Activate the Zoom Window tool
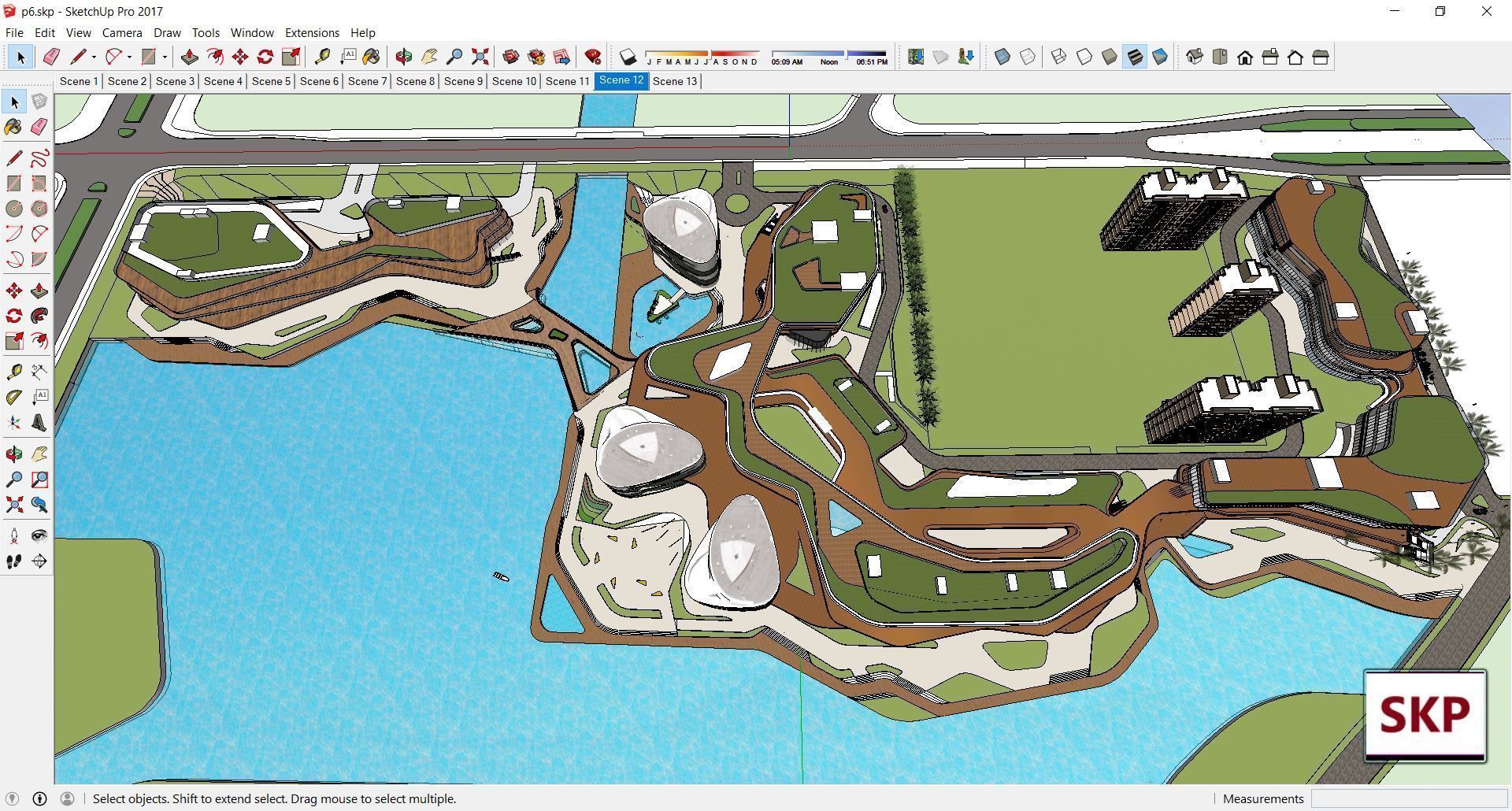The image size is (1512, 811). [x=39, y=480]
